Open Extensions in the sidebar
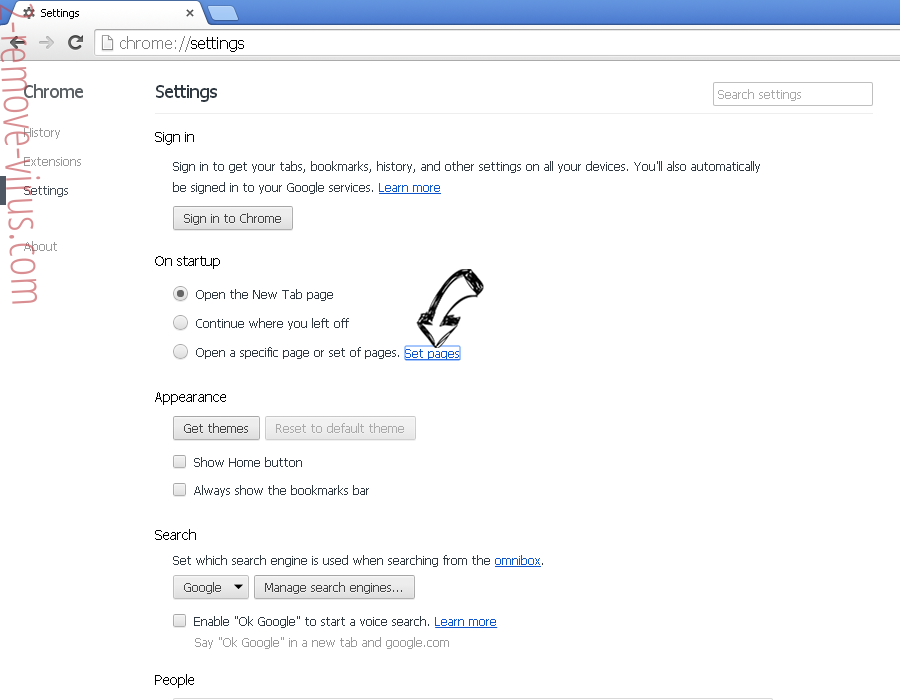This screenshot has height=700, width=900. [x=52, y=162]
